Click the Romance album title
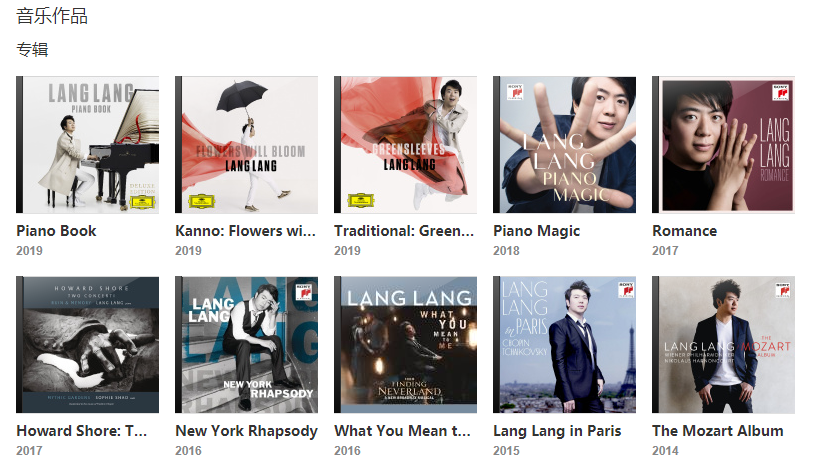815x470 pixels. click(x=685, y=231)
